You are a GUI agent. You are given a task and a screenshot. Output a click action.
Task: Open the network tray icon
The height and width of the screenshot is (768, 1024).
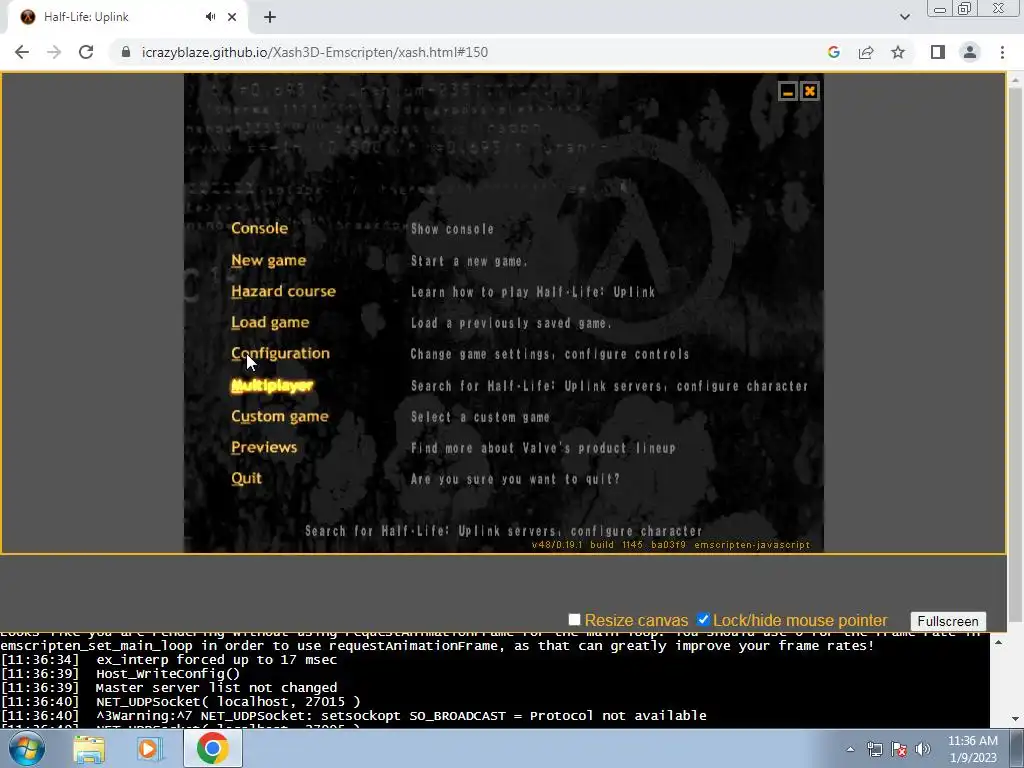[x=874, y=749]
